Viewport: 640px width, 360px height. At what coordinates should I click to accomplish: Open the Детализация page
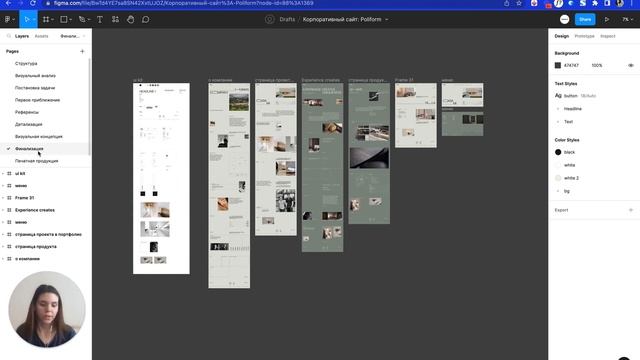(29, 124)
